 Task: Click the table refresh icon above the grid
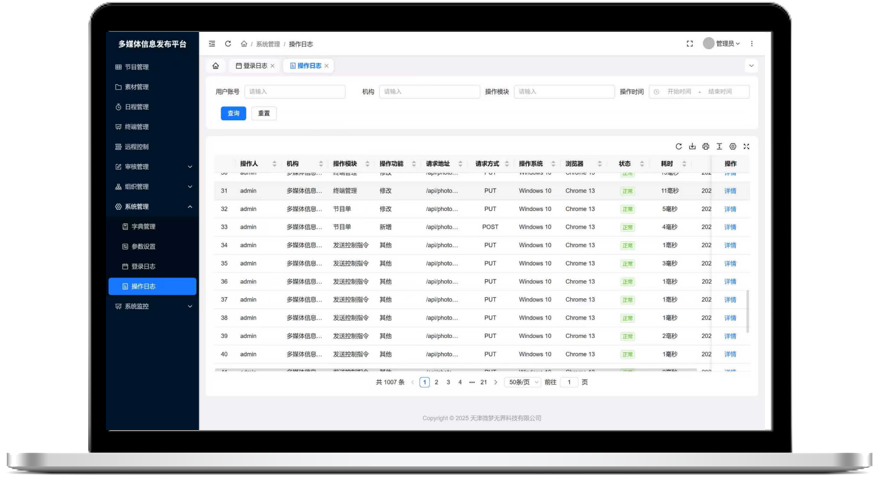(x=678, y=147)
